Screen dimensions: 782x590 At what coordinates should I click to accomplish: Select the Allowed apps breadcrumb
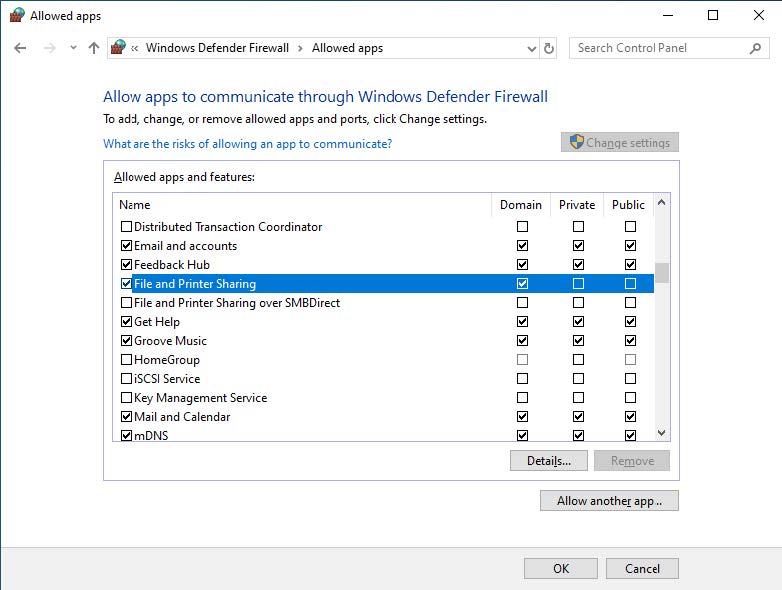[x=347, y=48]
